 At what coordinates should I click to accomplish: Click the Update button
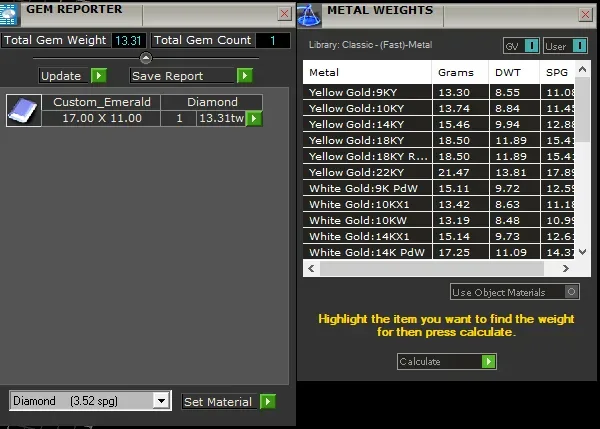[65, 76]
